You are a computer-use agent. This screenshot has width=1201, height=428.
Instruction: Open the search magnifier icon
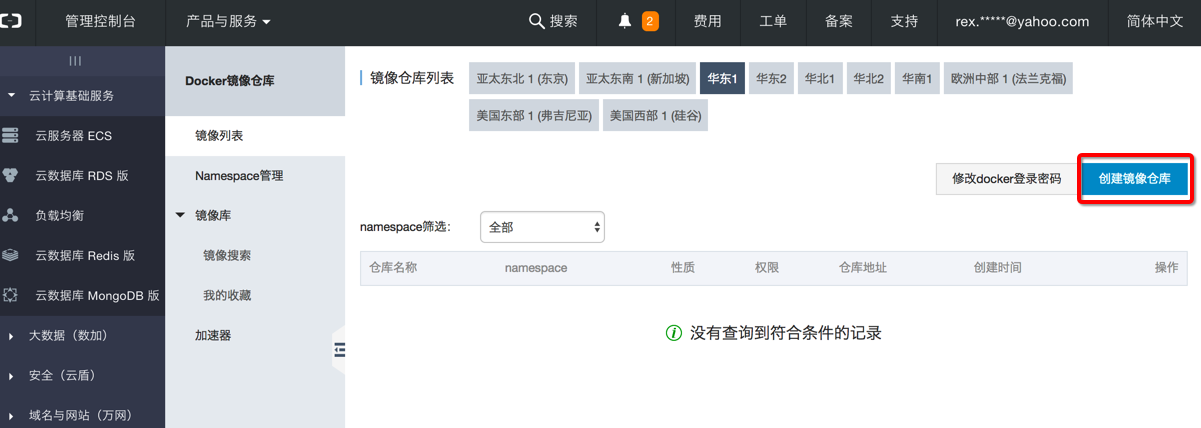(536, 21)
